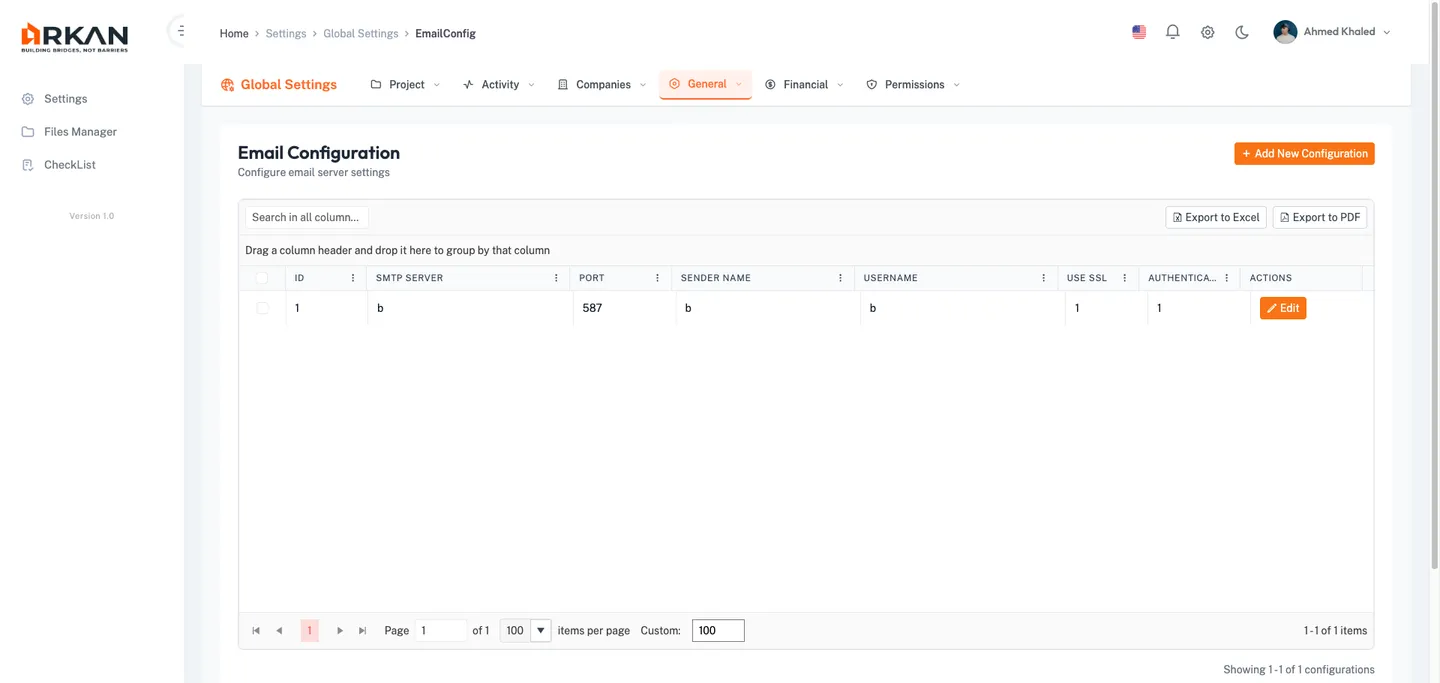Toggle the select-all checkbox in the table header
The width and height of the screenshot is (1440, 683).
click(x=262, y=277)
